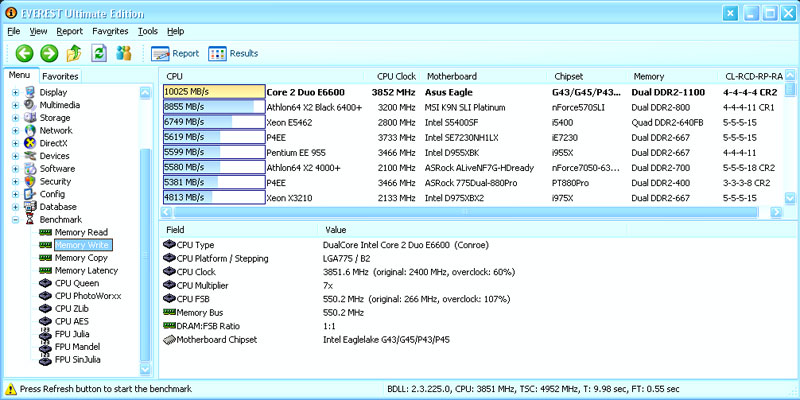Click the green Back arrow toolbar icon

(24, 53)
